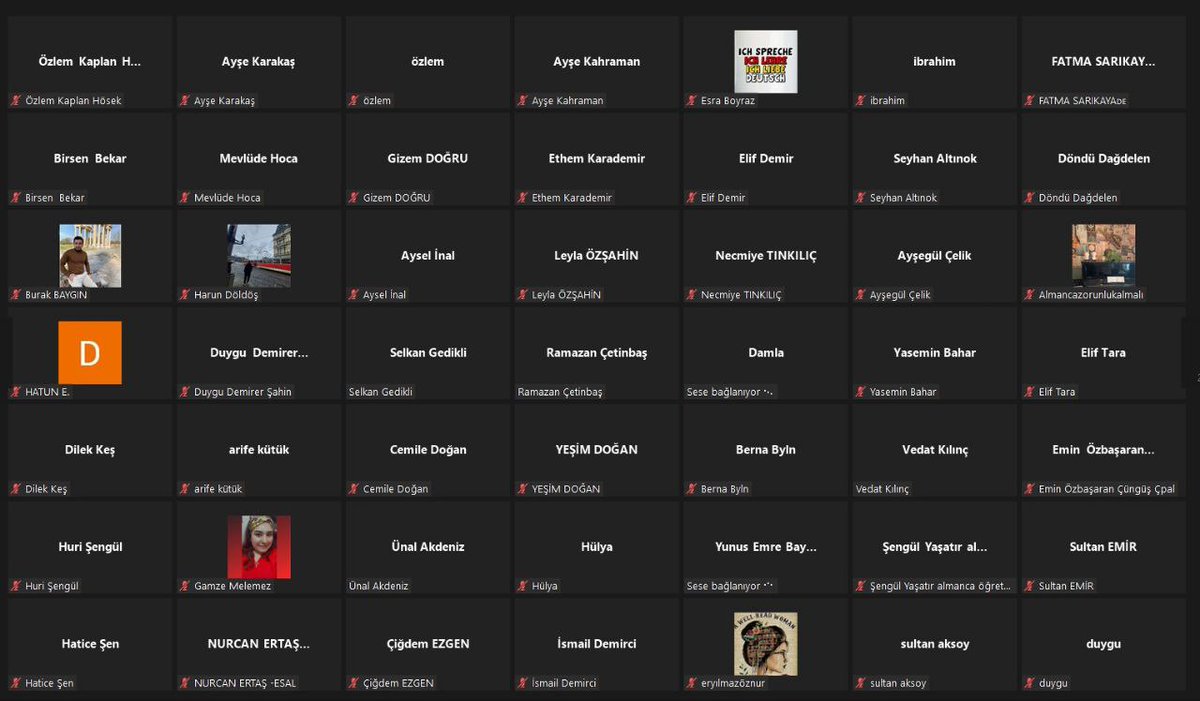Click the orange D avatar of HATUN E.
Screen dimensions: 1200x701
[x=90, y=353]
